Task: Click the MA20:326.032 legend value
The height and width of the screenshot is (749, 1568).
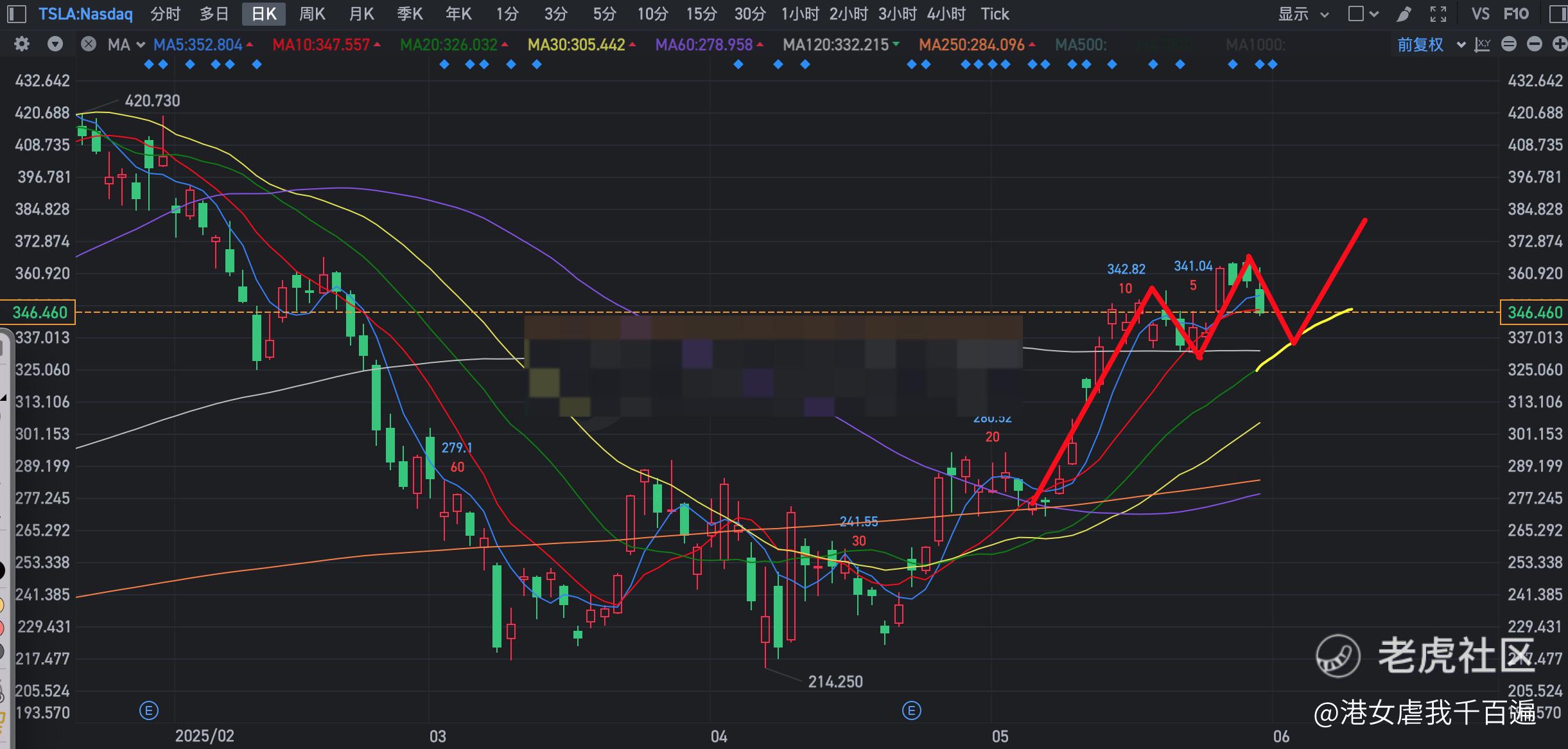Action: coord(449,44)
